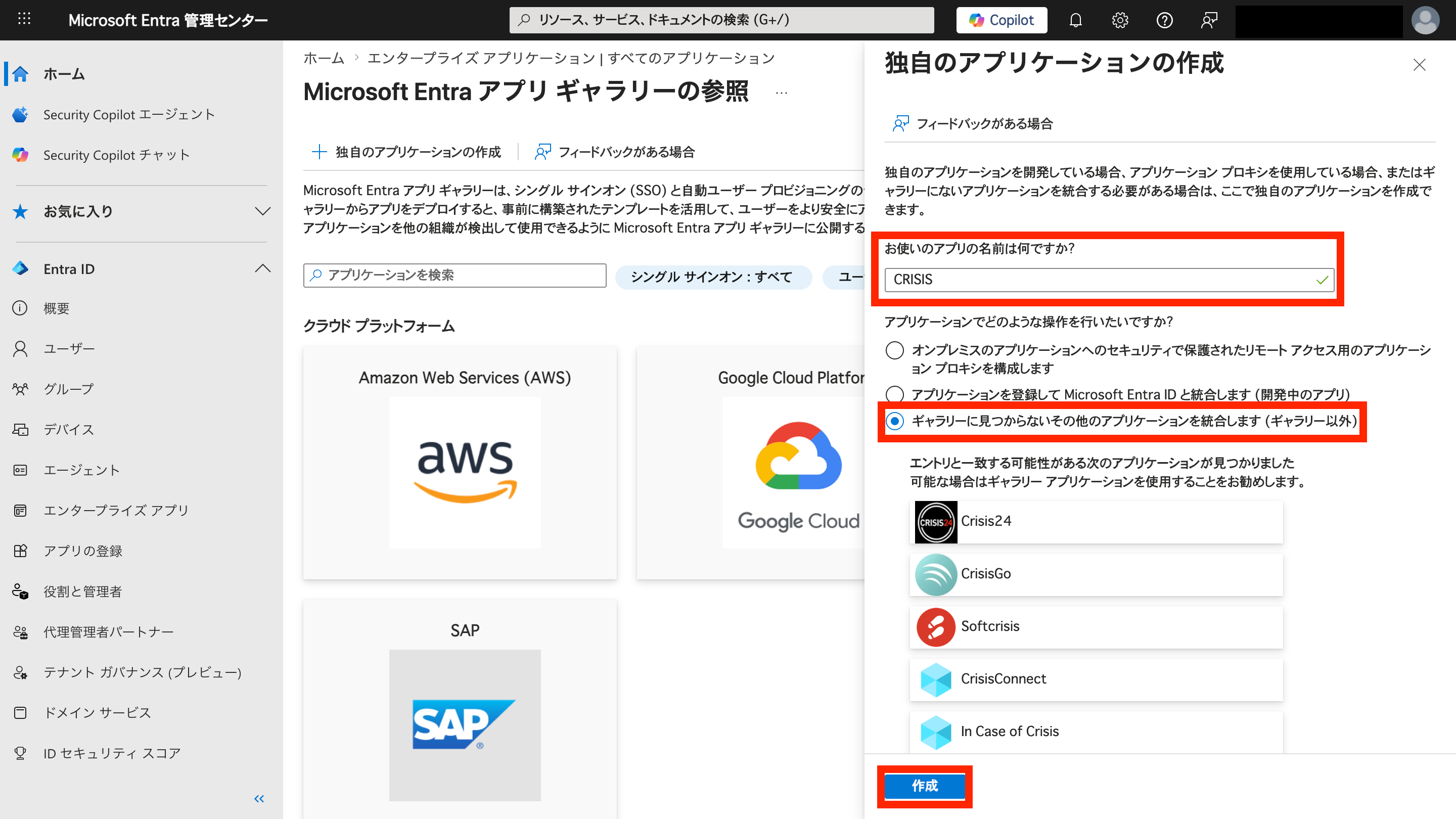Focus the app name field containing CRISIS

(x=1109, y=280)
